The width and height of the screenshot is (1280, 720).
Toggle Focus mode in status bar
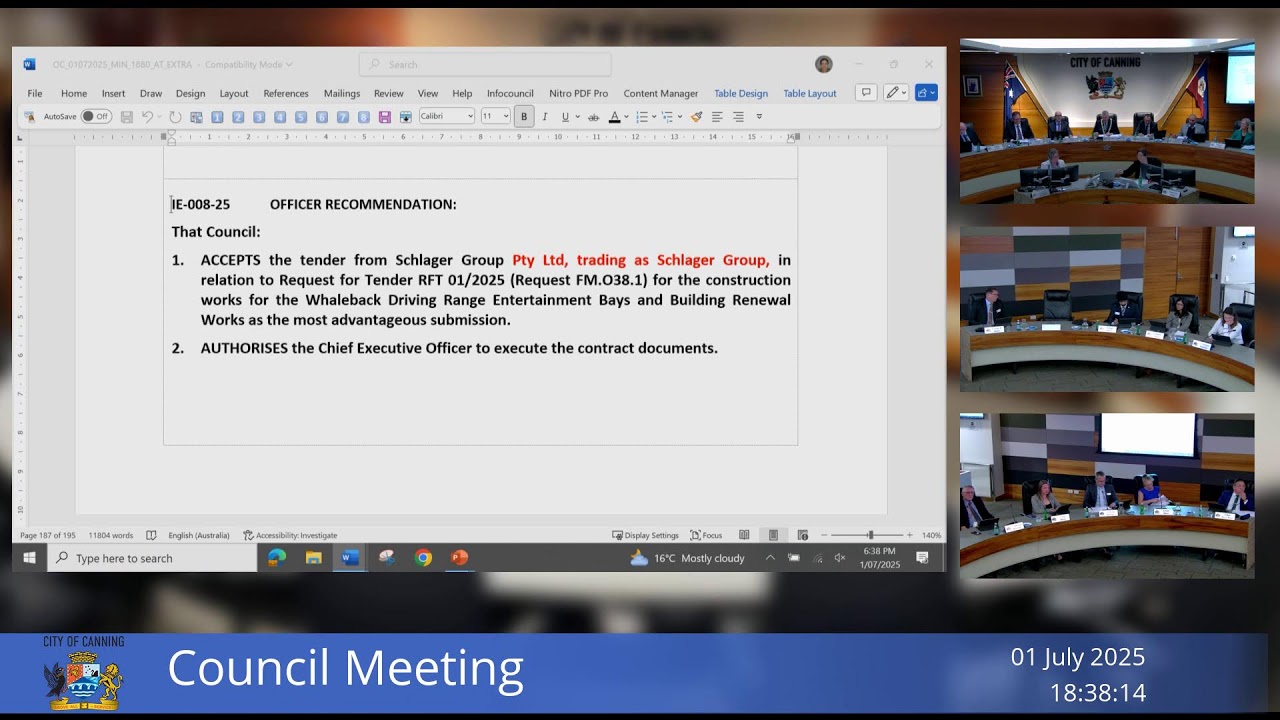click(x=706, y=535)
